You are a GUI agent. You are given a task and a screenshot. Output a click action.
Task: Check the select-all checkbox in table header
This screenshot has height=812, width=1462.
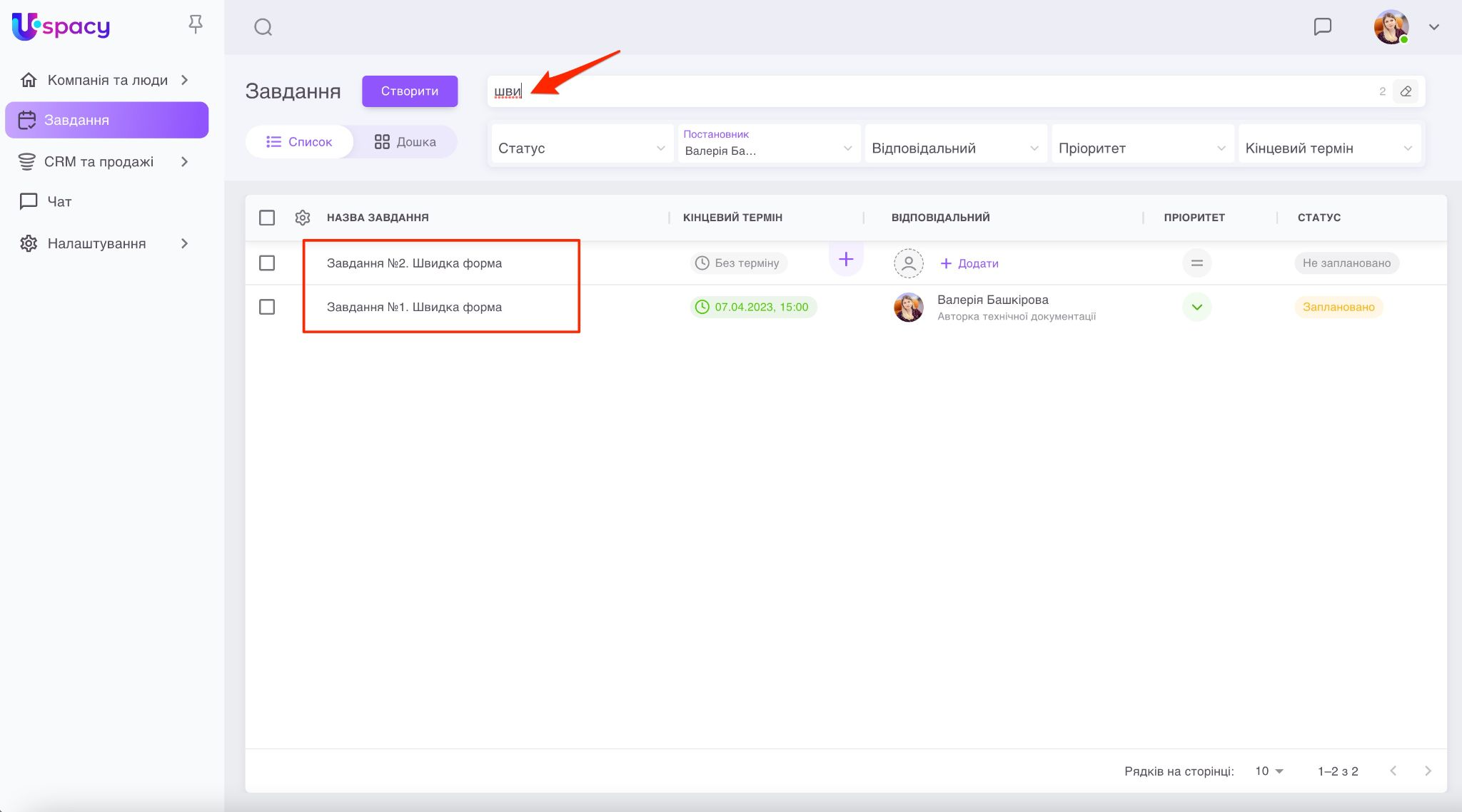(x=267, y=218)
